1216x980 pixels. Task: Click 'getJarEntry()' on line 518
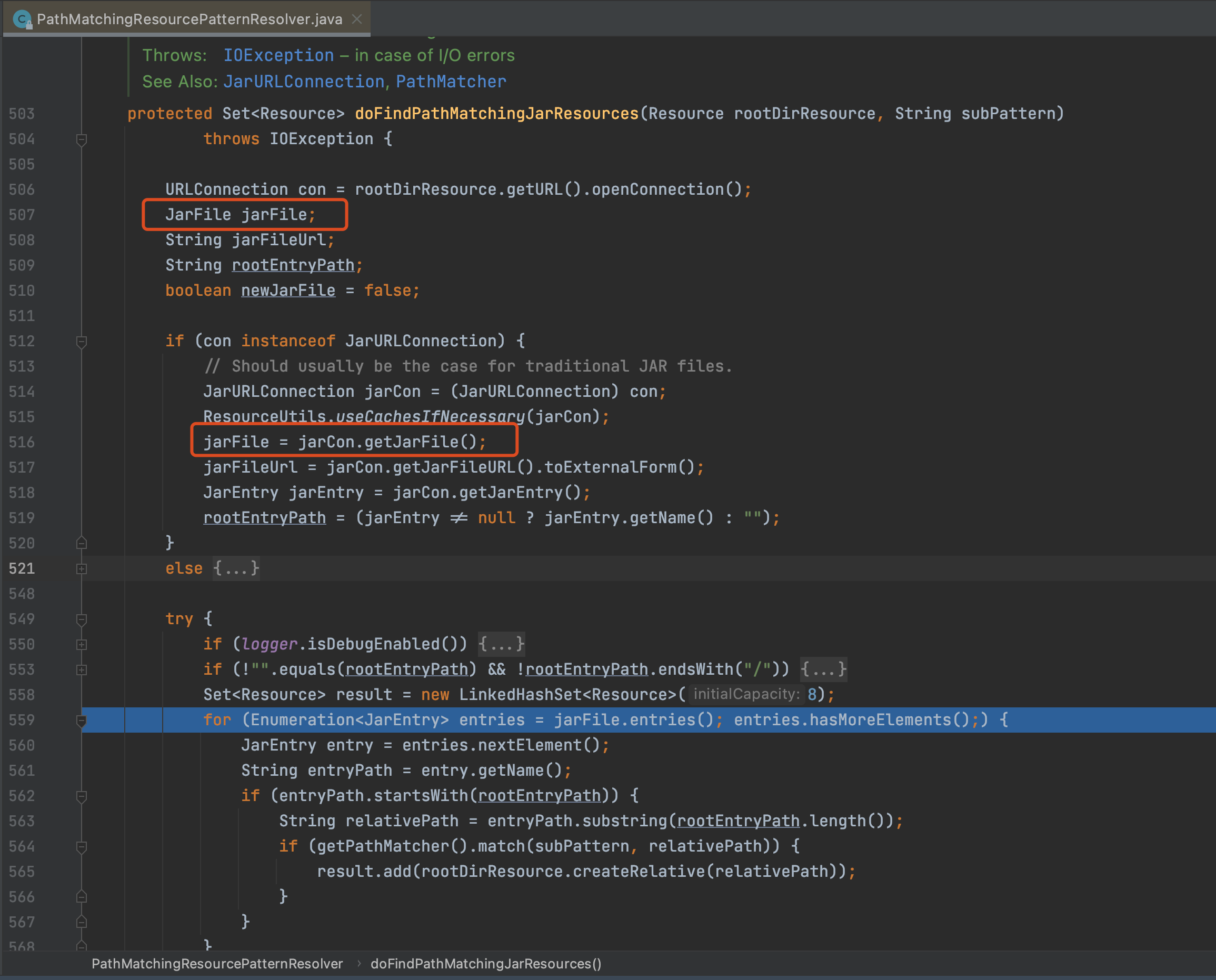point(520,492)
